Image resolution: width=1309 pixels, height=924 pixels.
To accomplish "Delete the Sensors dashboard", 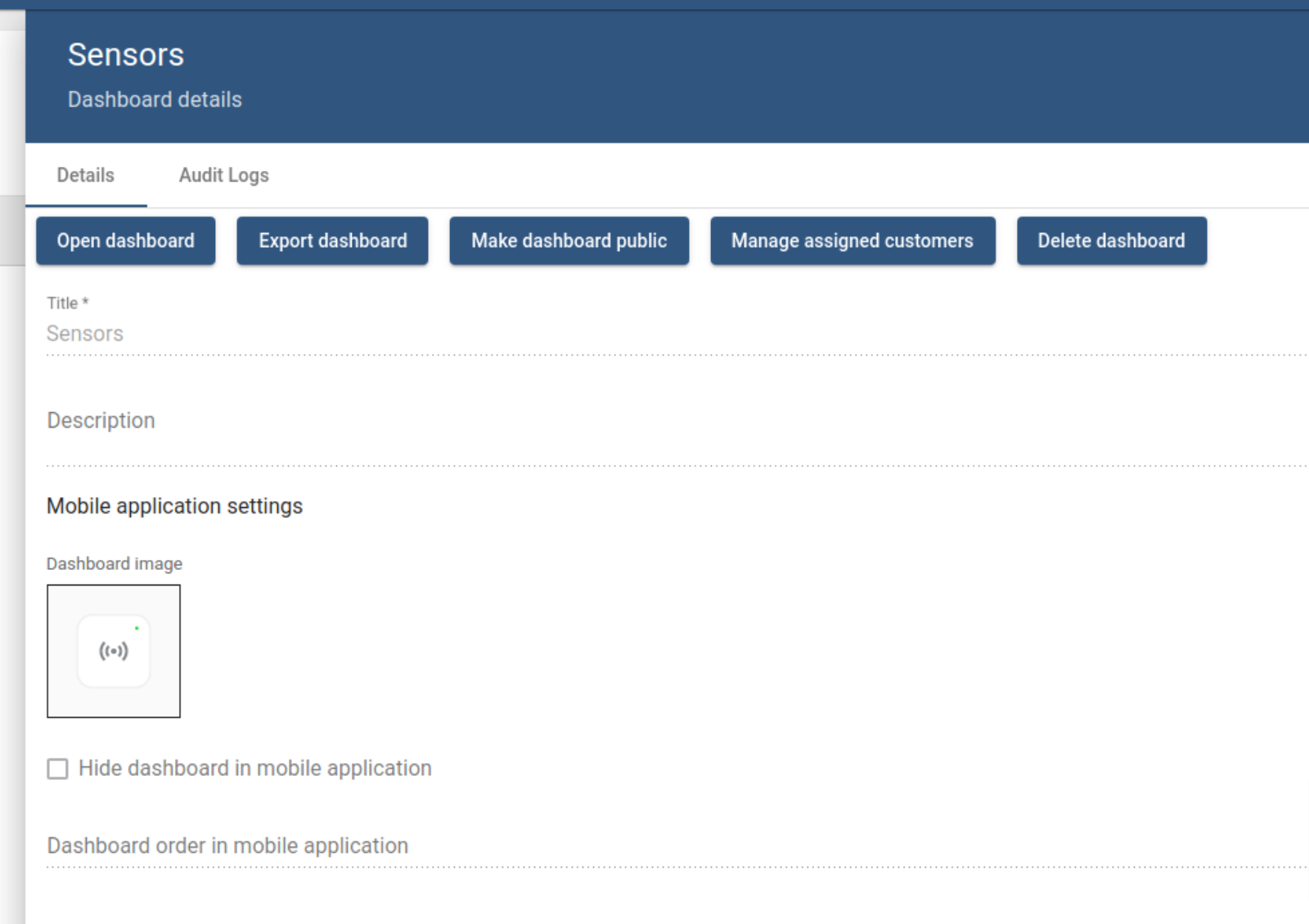I will pyautogui.click(x=1110, y=240).
